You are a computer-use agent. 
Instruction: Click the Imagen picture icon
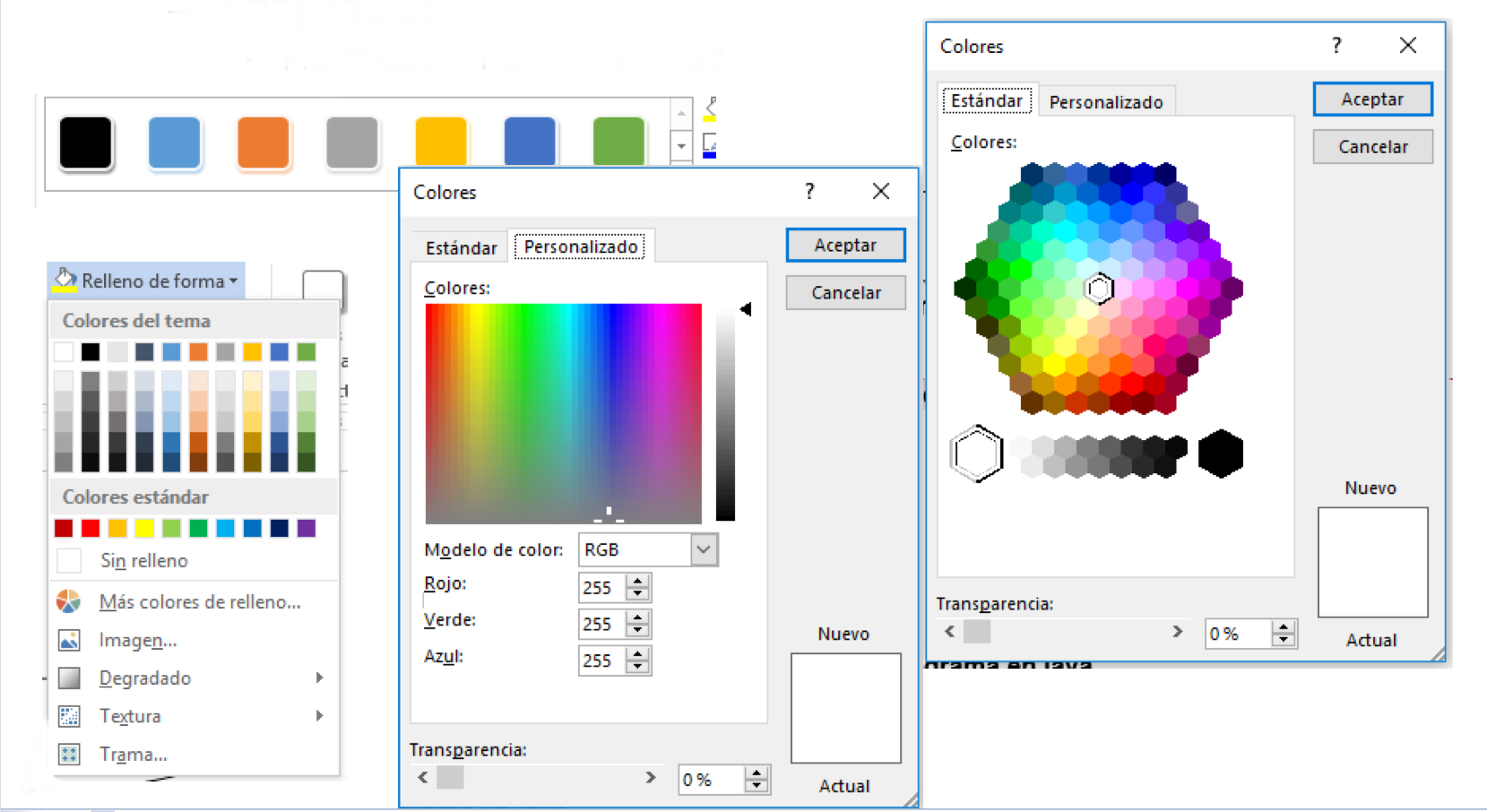(69, 640)
